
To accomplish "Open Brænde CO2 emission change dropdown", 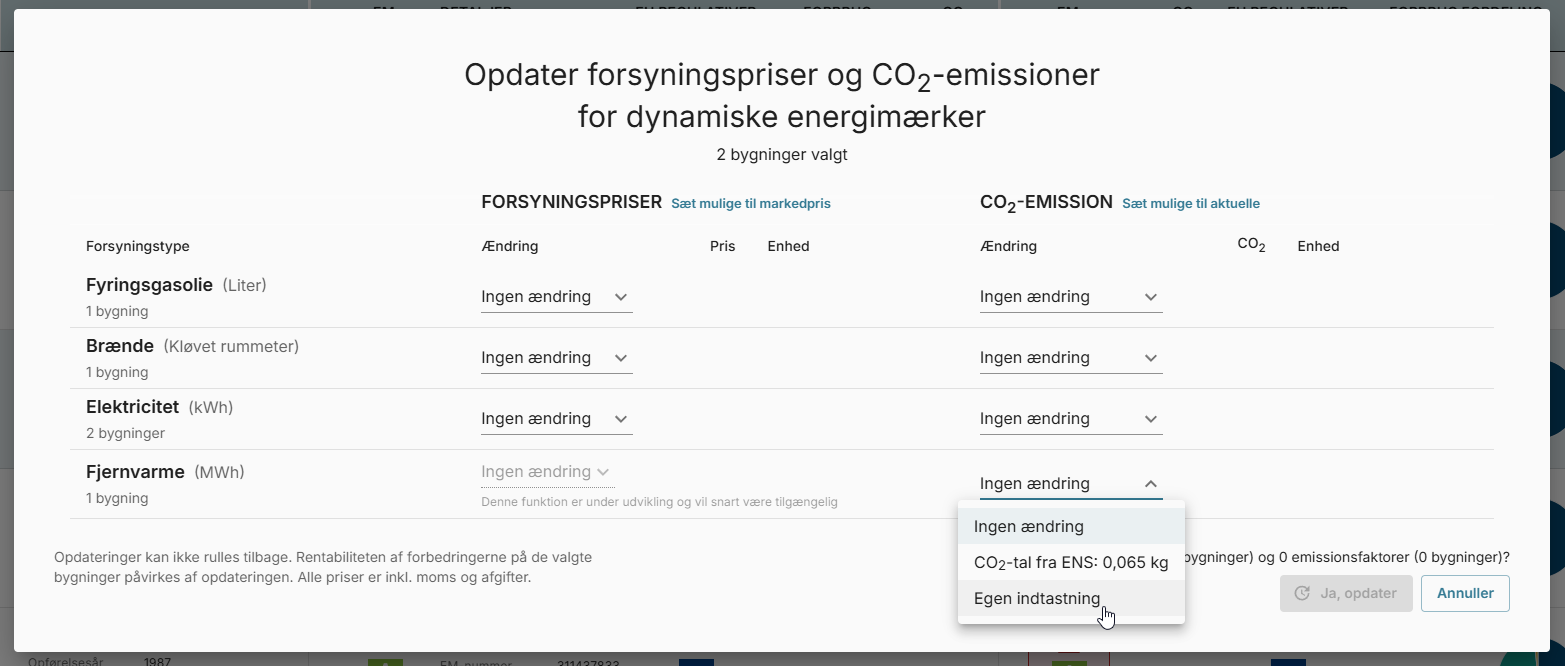I will pyautogui.click(x=1071, y=358).
